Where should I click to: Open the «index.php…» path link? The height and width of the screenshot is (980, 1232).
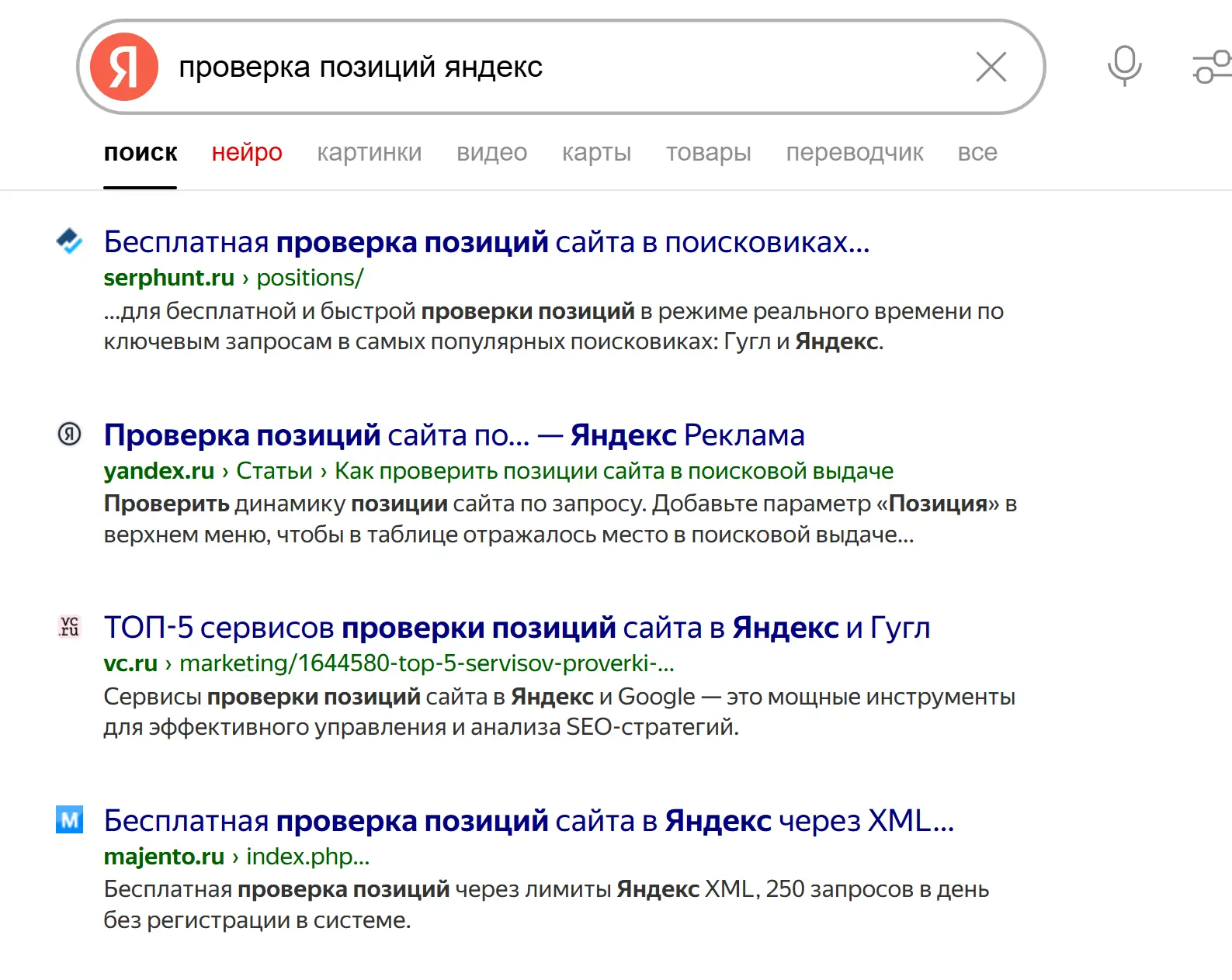308,857
